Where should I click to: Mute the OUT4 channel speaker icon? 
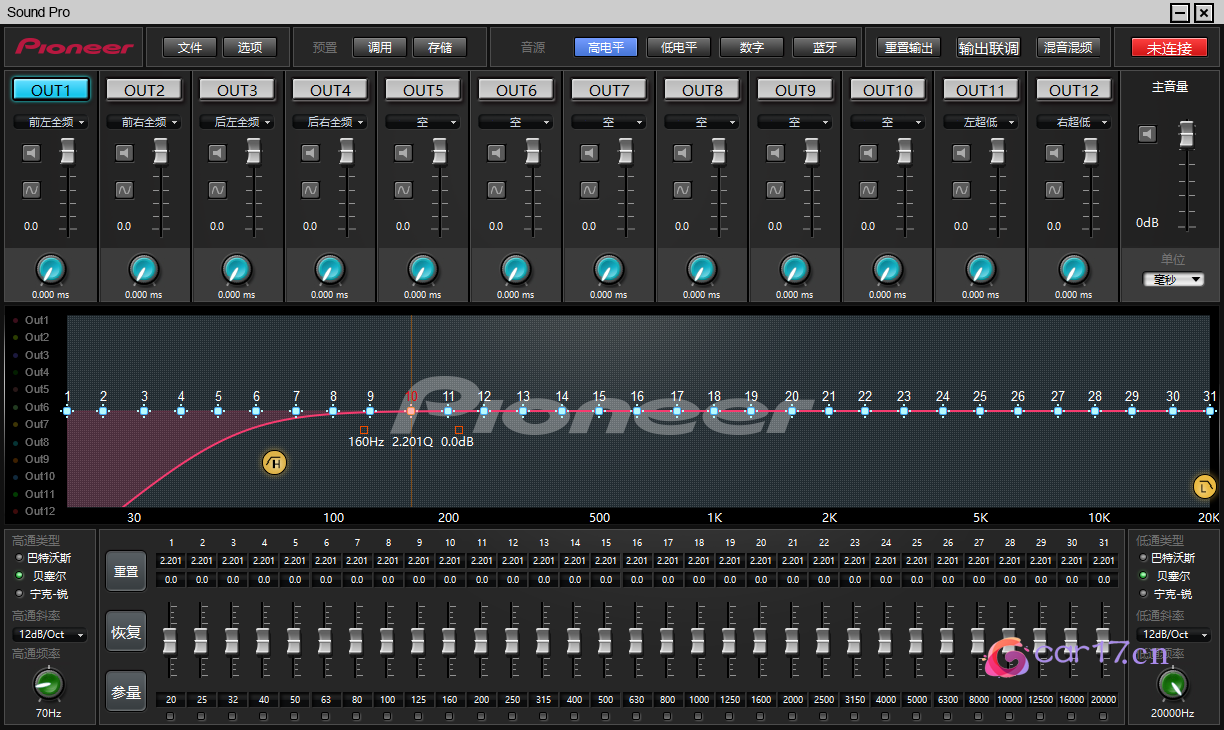310,153
